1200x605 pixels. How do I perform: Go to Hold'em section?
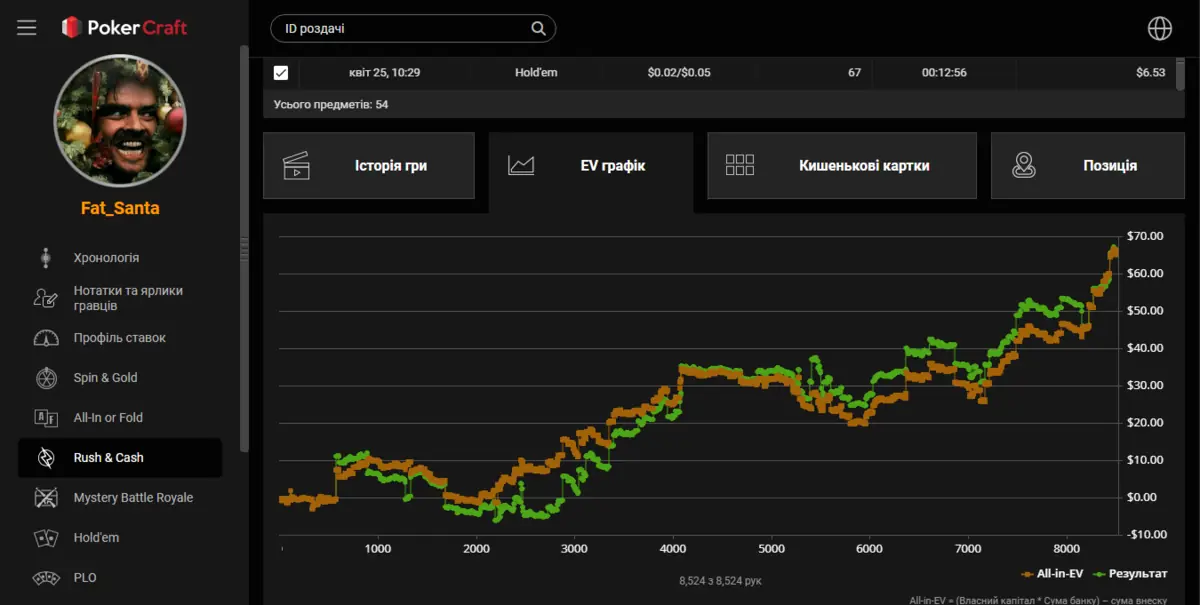[x=96, y=538]
